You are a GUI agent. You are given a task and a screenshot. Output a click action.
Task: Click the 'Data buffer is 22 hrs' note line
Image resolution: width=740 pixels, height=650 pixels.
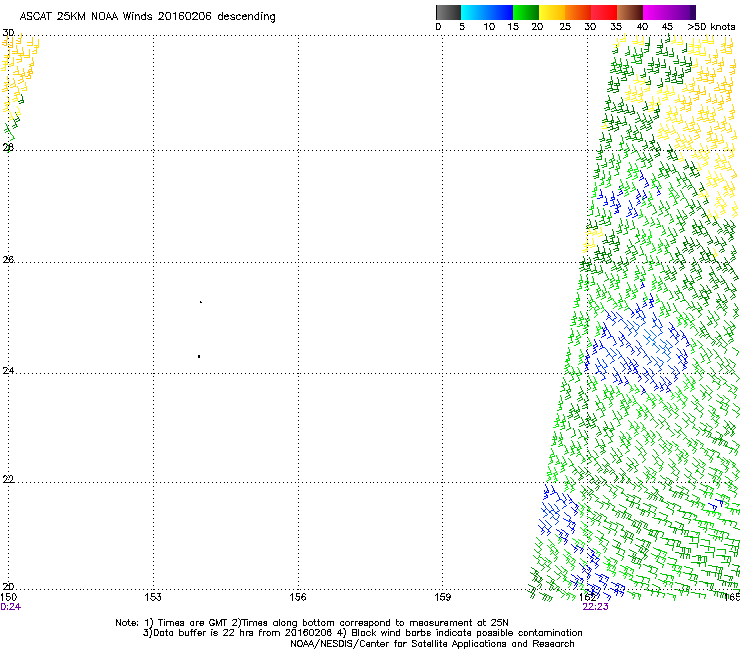[362, 633]
